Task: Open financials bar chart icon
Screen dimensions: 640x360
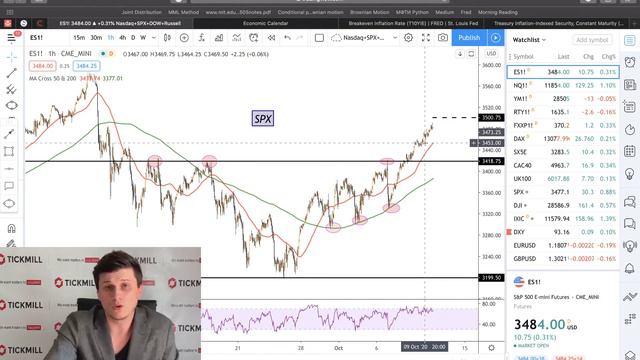Action: point(219,38)
